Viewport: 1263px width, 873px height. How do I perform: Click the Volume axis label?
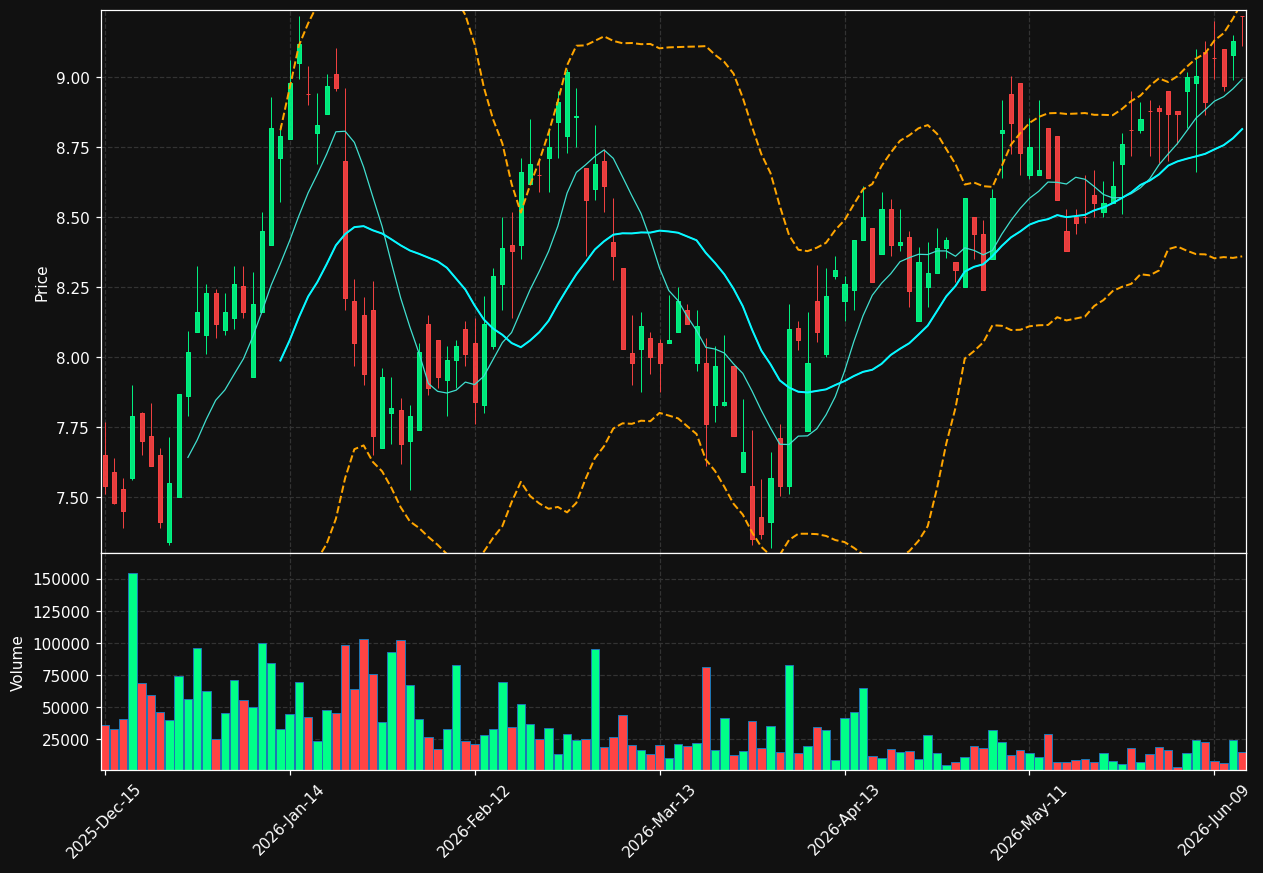click(x=17, y=663)
